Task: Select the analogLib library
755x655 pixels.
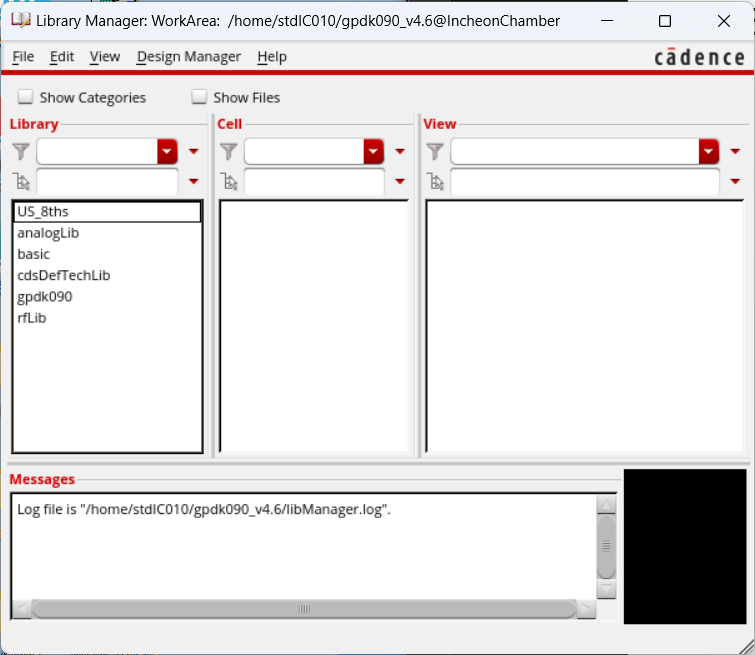Action: tap(107, 233)
